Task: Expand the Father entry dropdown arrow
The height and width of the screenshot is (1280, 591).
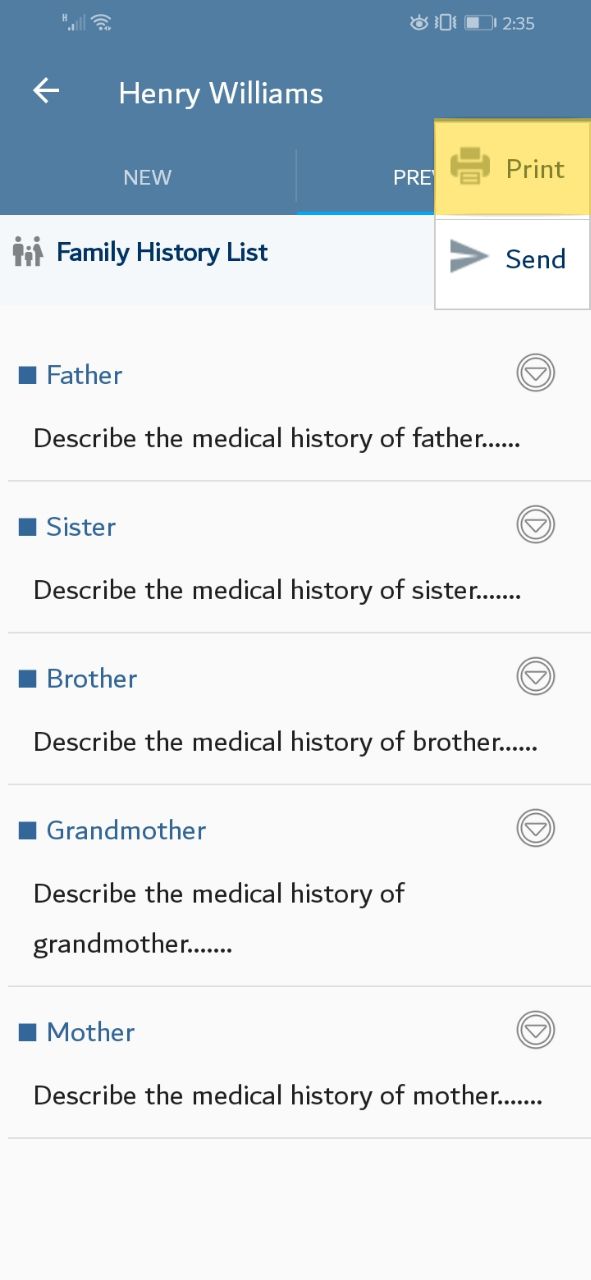Action: coord(536,373)
